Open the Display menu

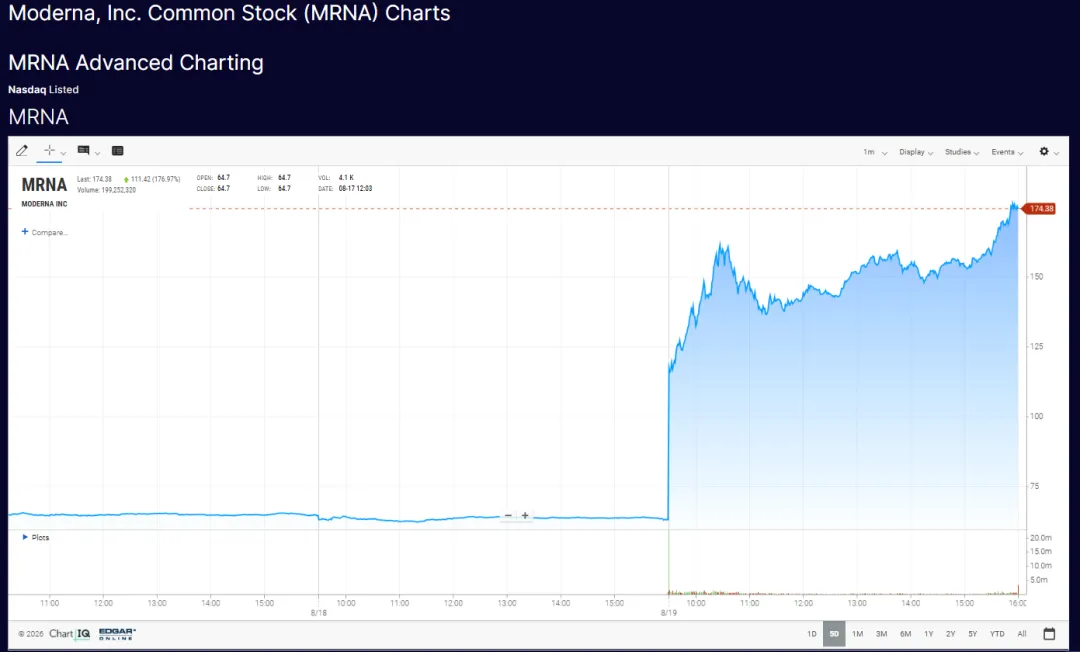click(915, 152)
